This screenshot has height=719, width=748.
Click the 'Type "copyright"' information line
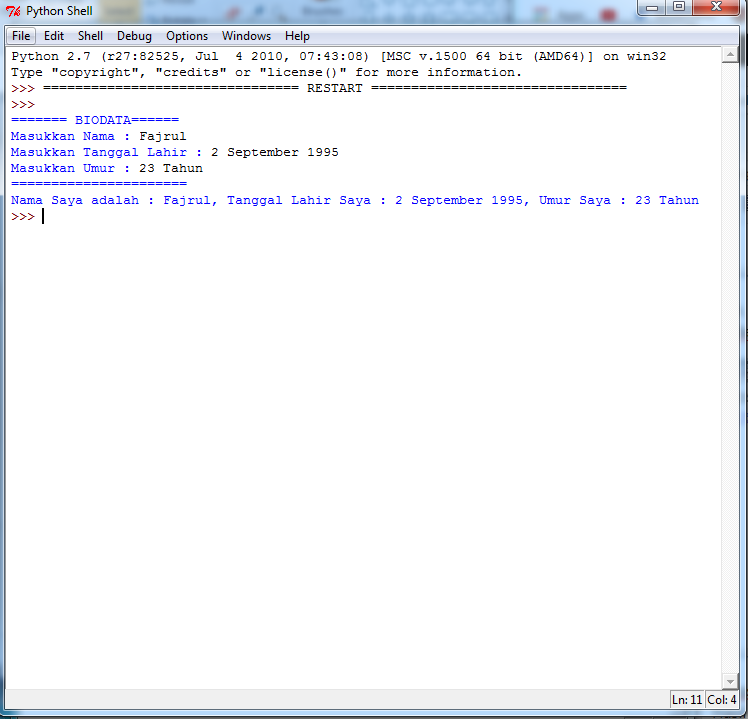pos(266,73)
